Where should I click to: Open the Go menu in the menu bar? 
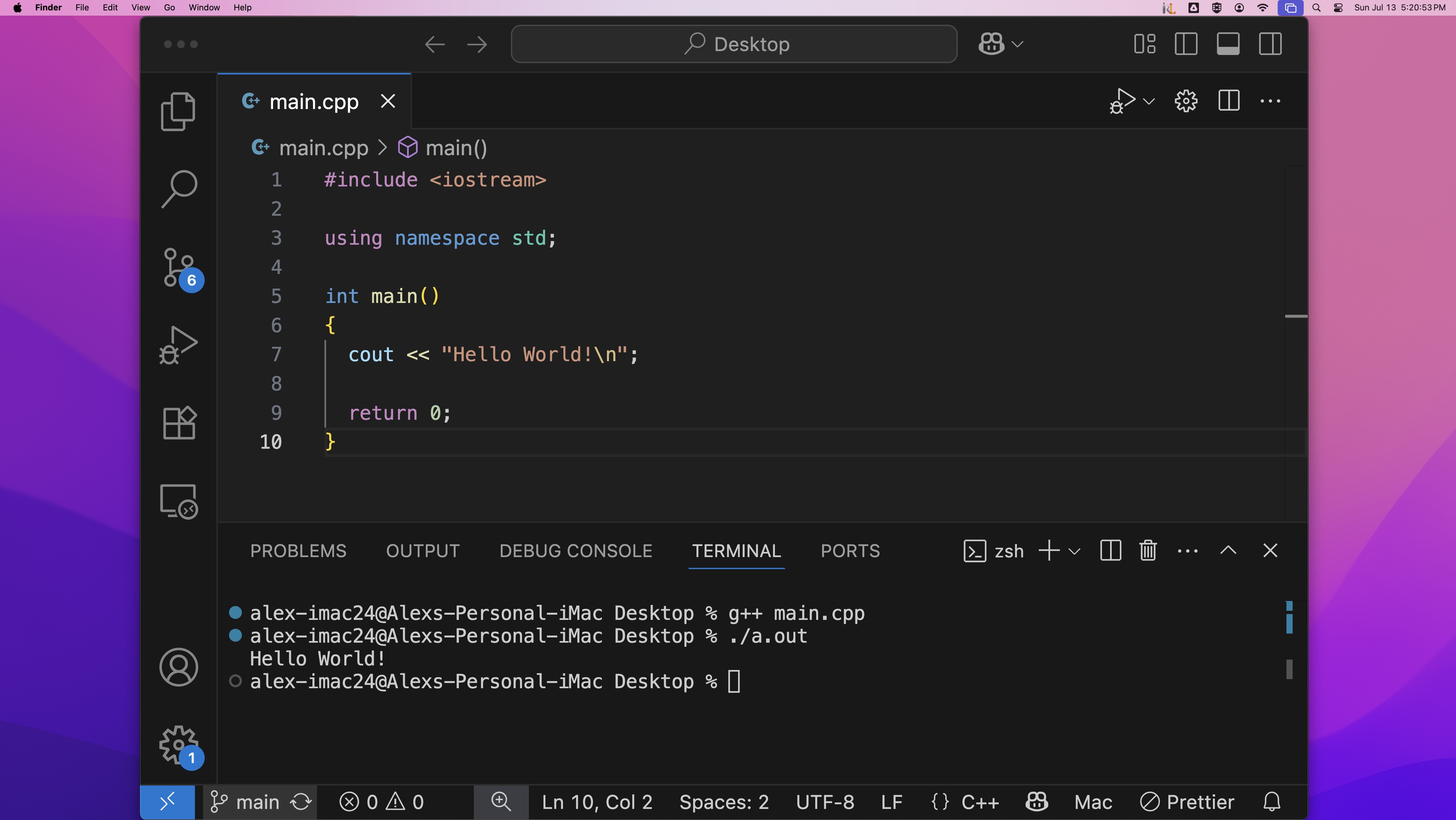169,7
